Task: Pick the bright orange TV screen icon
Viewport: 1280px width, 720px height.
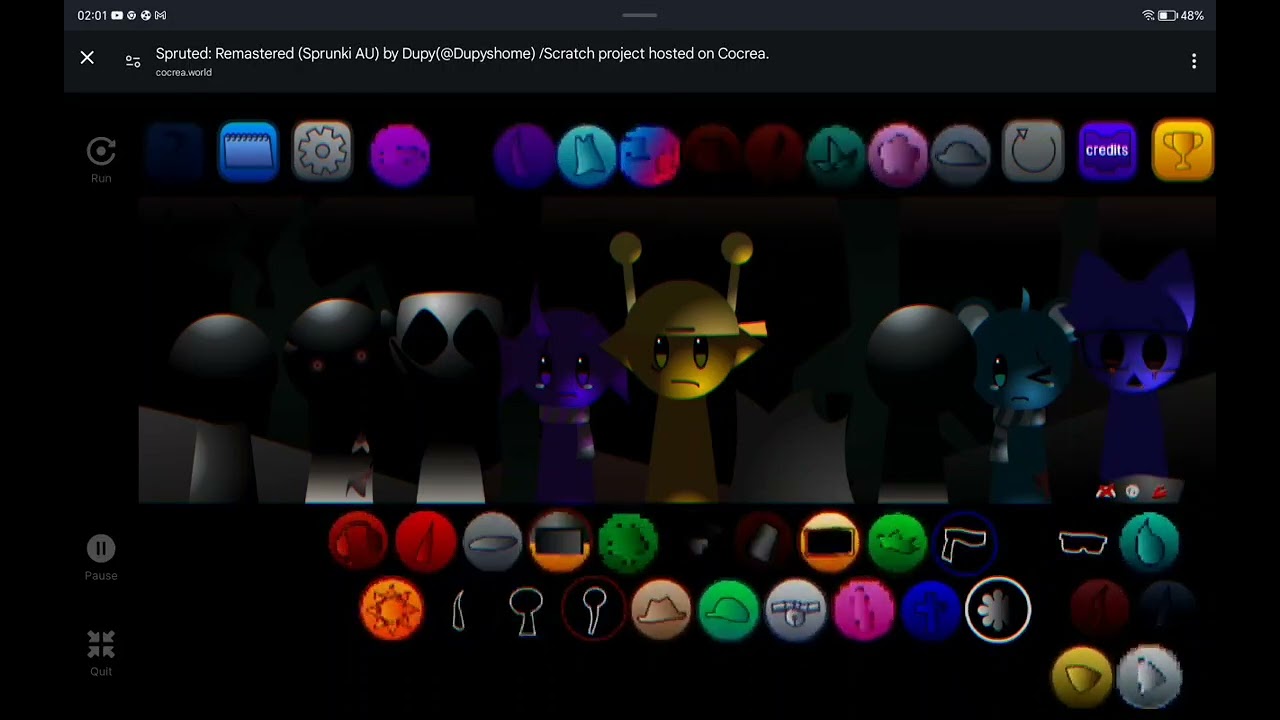Action: (829, 541)
